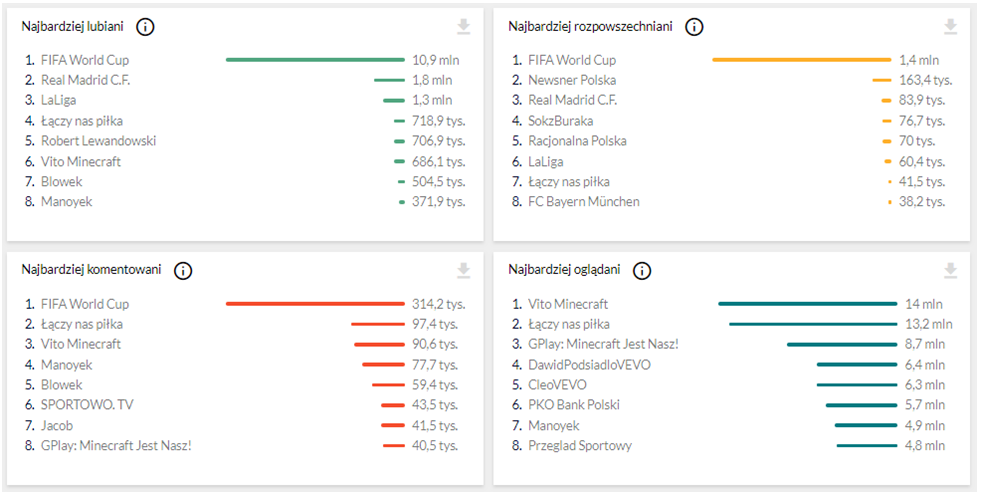The image size is (997, 497).
Task: Click the 13,2 mln value
Action: point(929,325)
